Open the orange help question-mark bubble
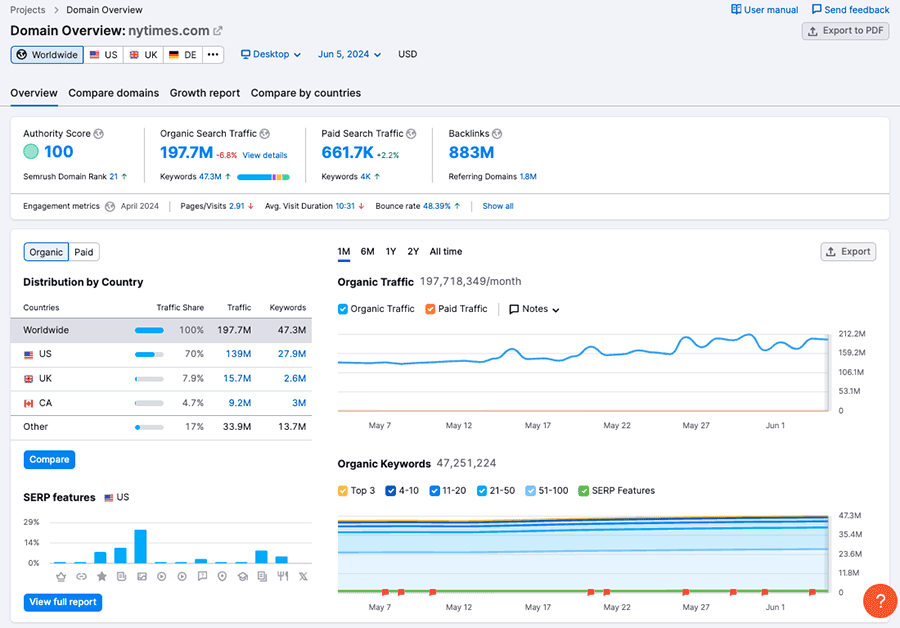900x628 pixels. pos(880,600)
